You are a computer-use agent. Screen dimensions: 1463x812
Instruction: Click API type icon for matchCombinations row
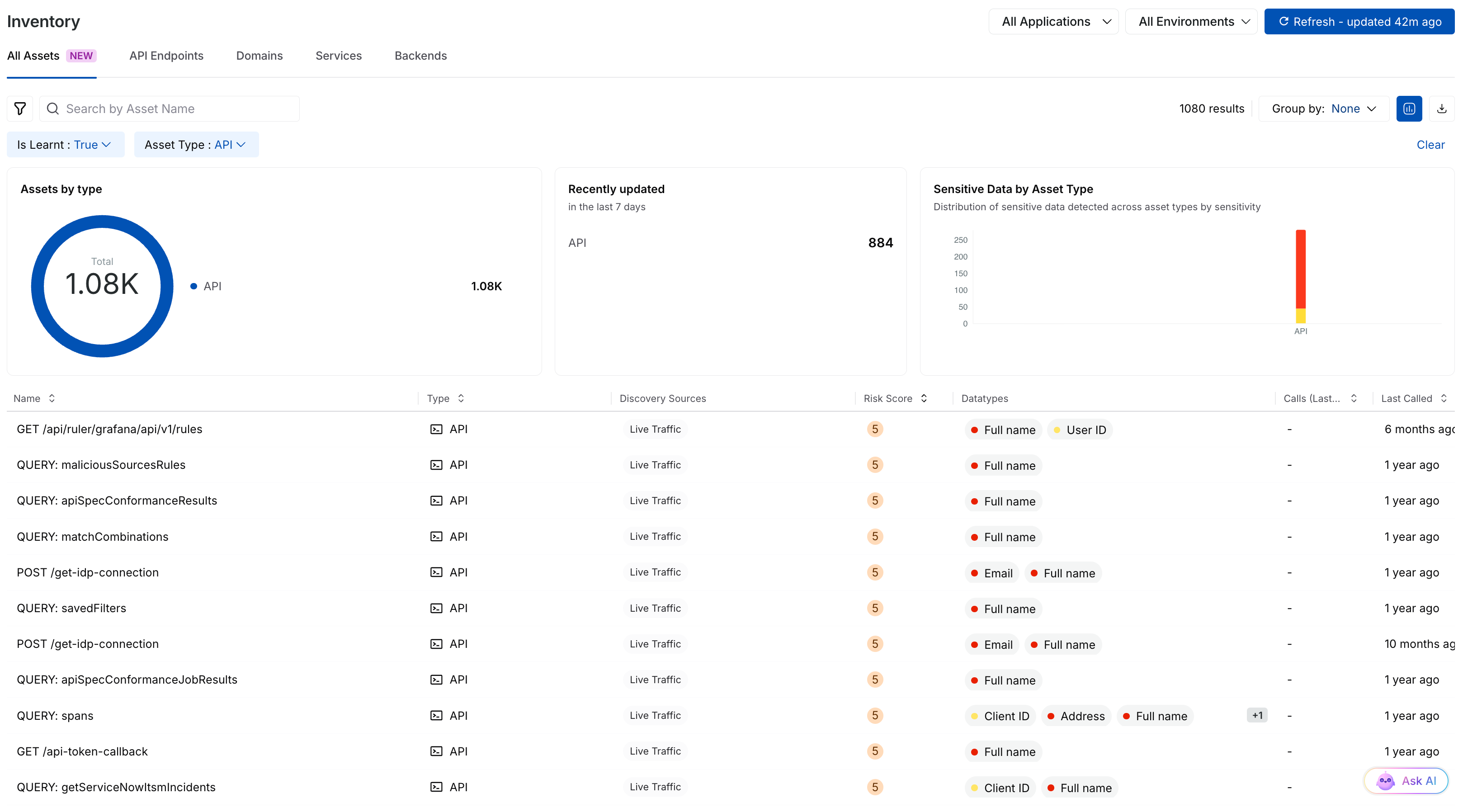[436, 537]
